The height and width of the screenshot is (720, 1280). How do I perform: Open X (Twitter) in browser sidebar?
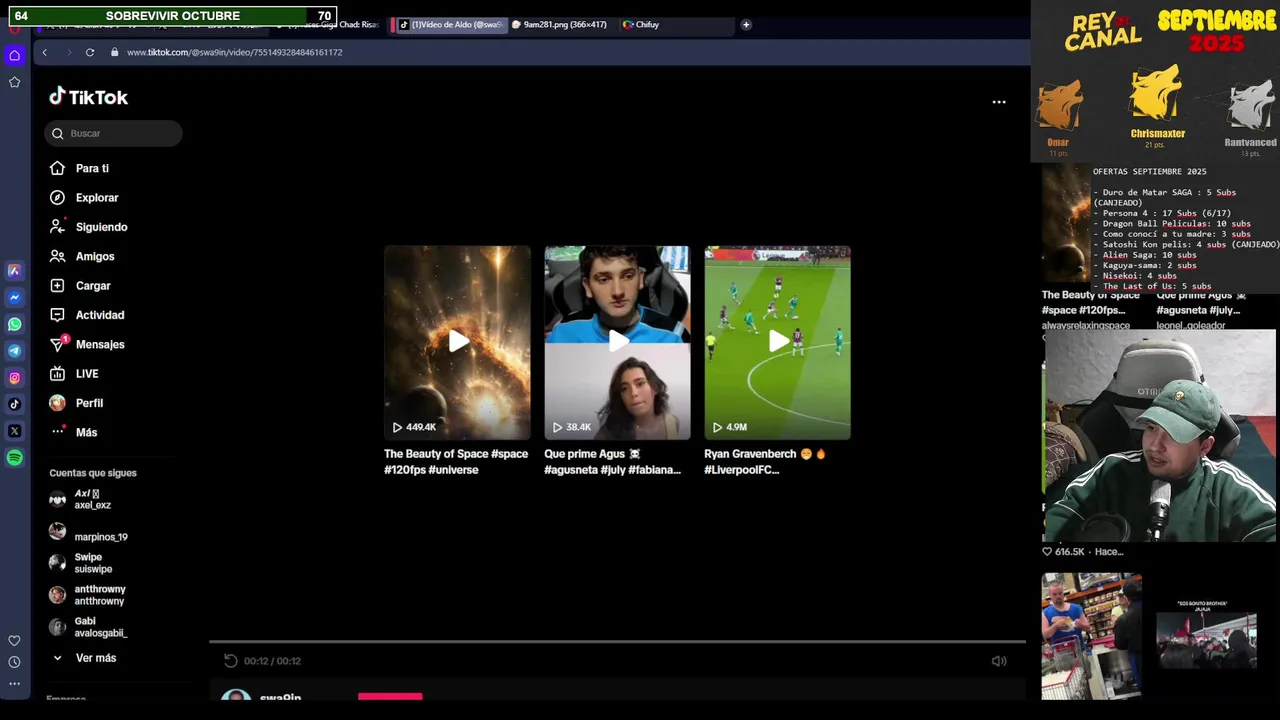[x=14, y=431]
